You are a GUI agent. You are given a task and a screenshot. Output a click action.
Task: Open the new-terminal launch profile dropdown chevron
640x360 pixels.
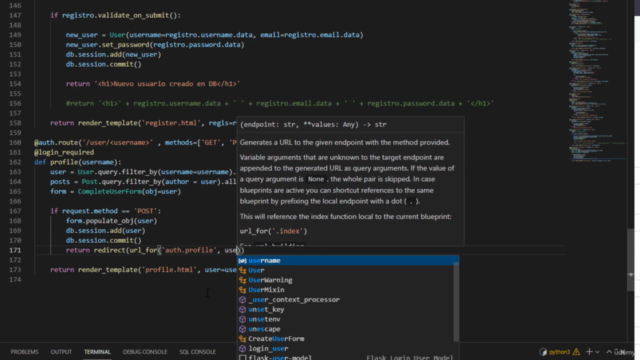pyautogui.click(x=597, y=352)
